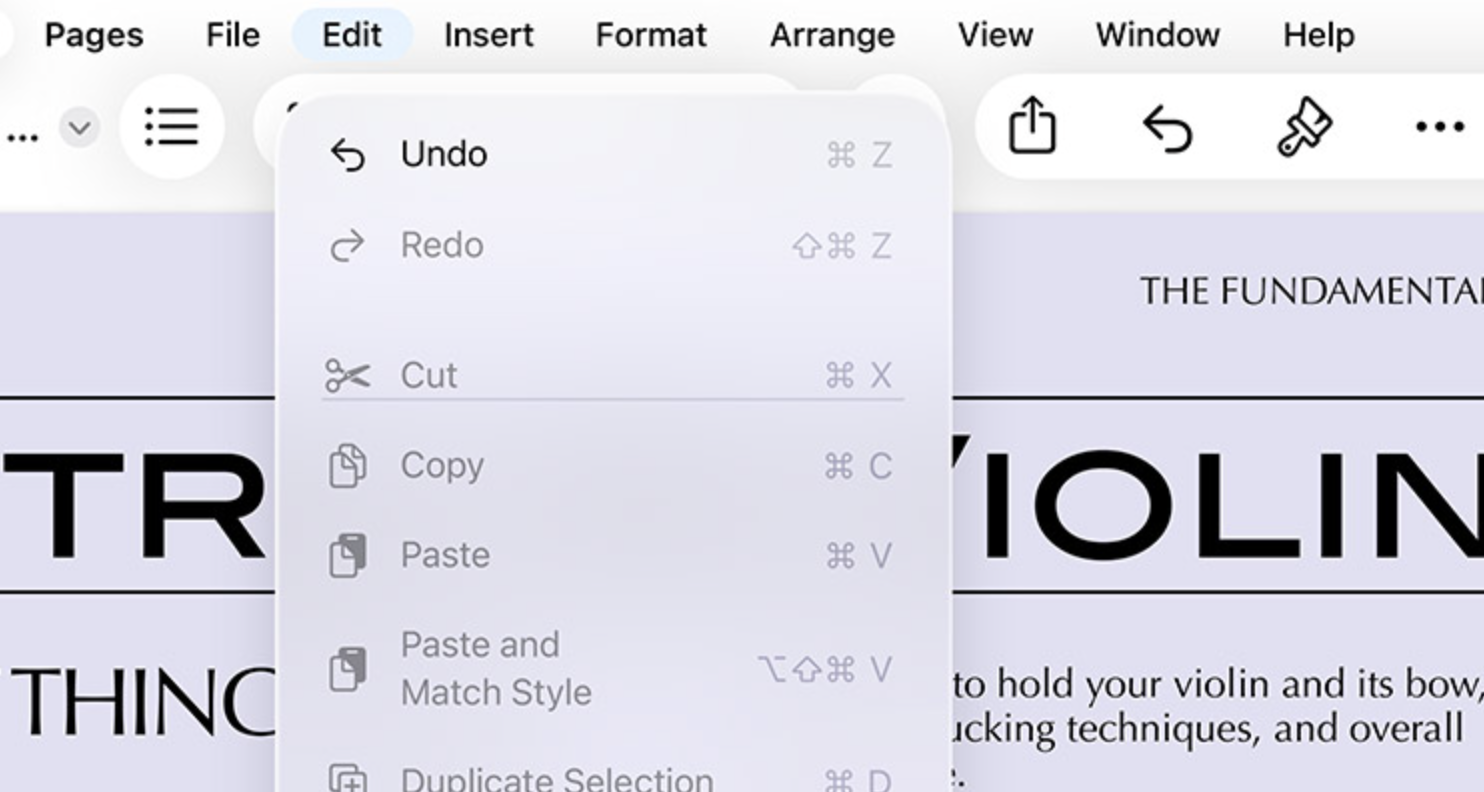Viewport: 1484px width, 792px height.
Task: Click the scissors Cut icon
Action: click(348, 376)
